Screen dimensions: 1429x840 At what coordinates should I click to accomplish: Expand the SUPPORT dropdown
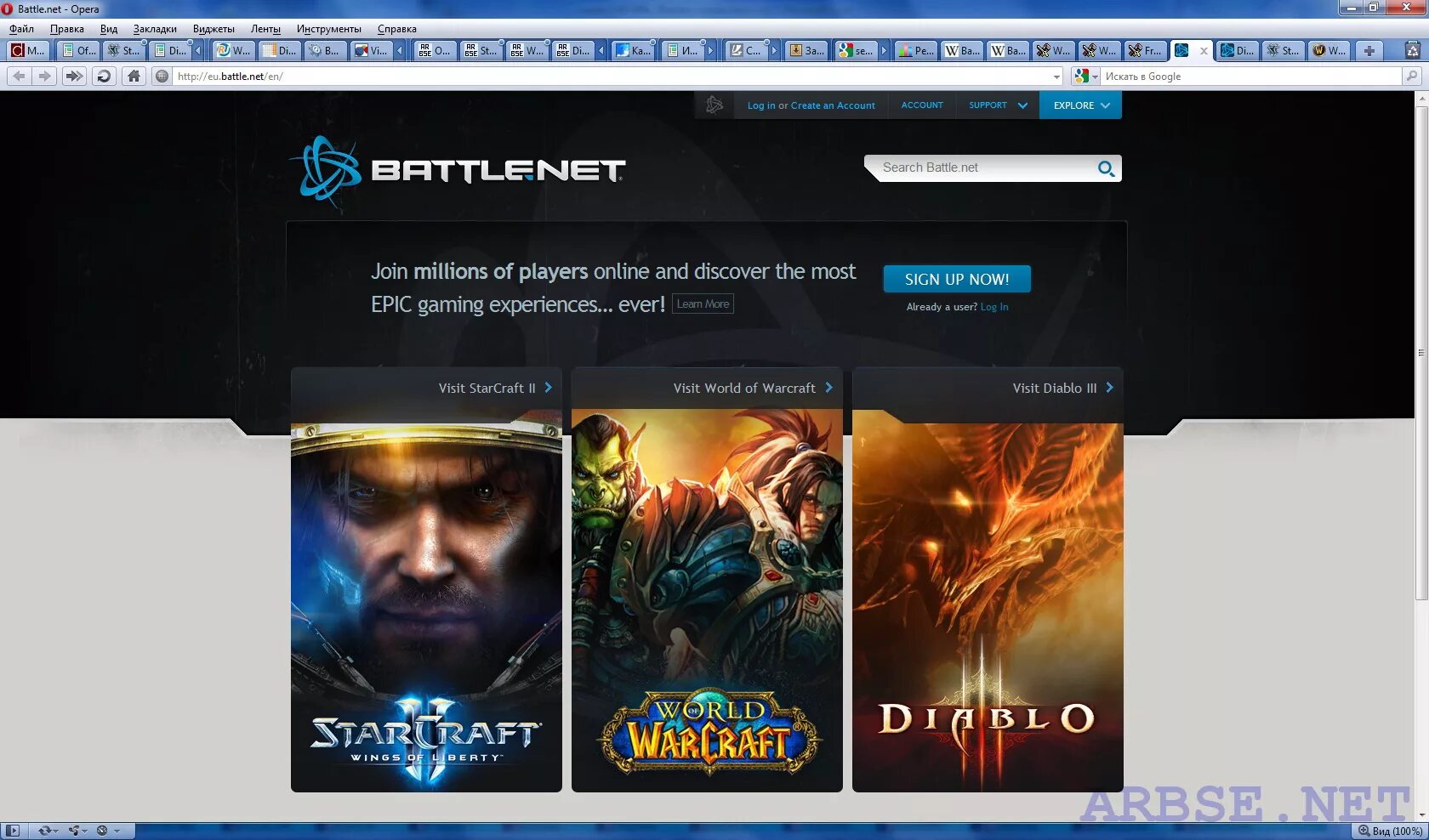pos(998,105)
